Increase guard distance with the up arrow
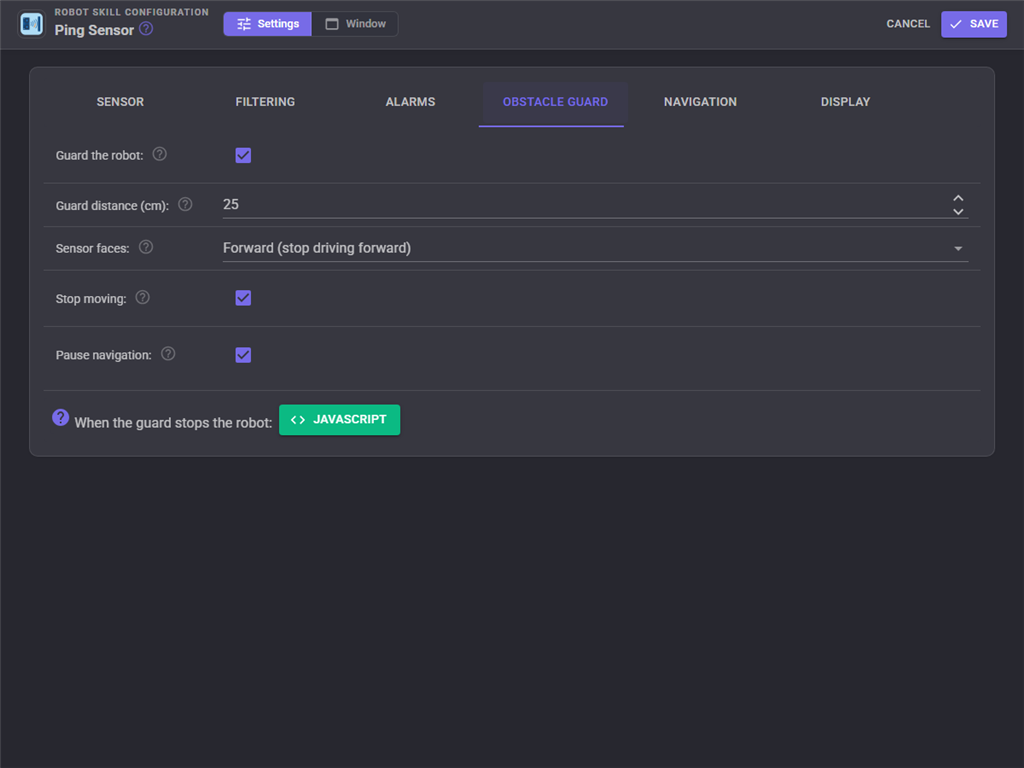The width and height of the screenshot is (1024, 768). pyautogui.click(x=958, y=198)
